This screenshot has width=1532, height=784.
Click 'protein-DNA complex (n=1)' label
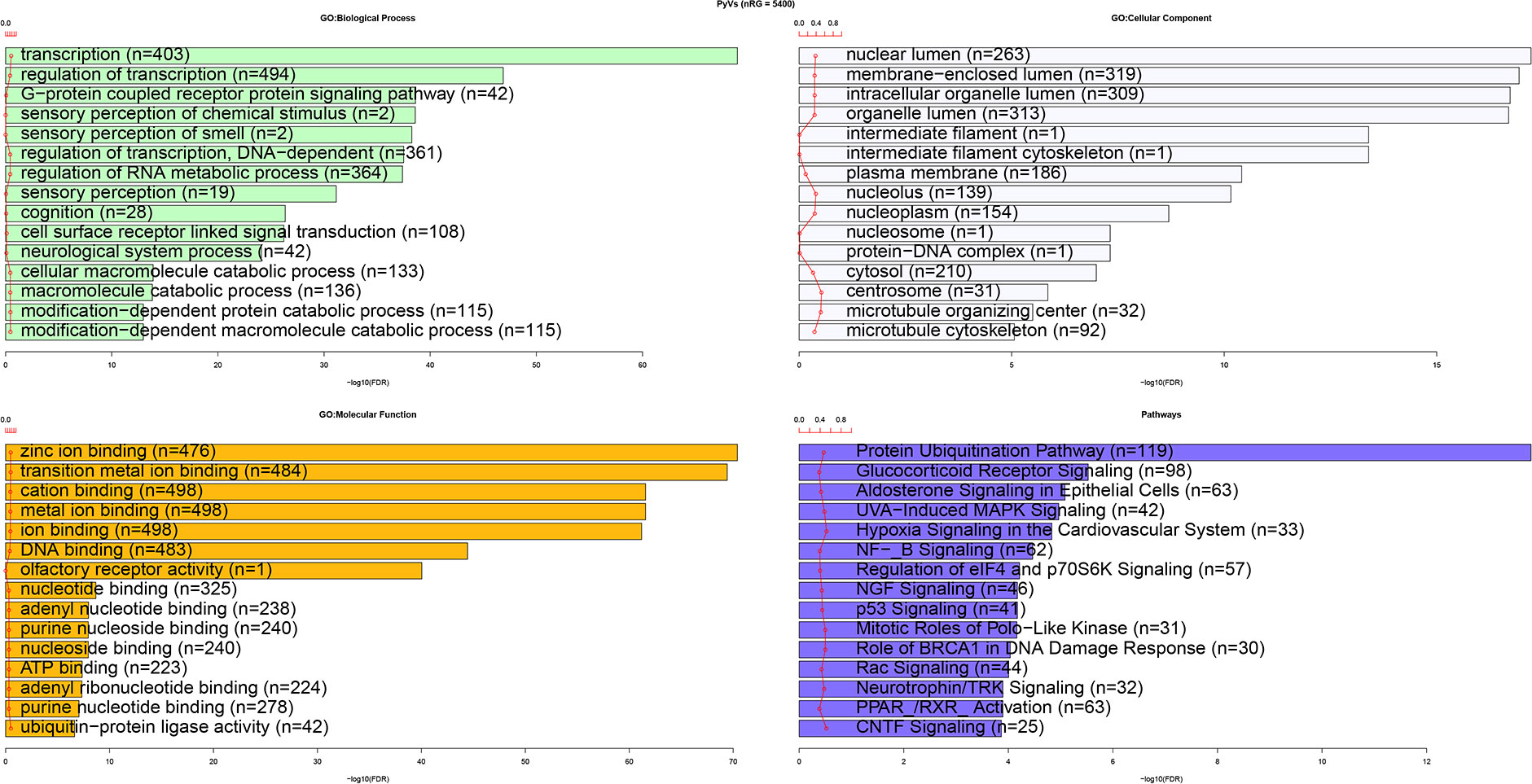pos(959,252)
